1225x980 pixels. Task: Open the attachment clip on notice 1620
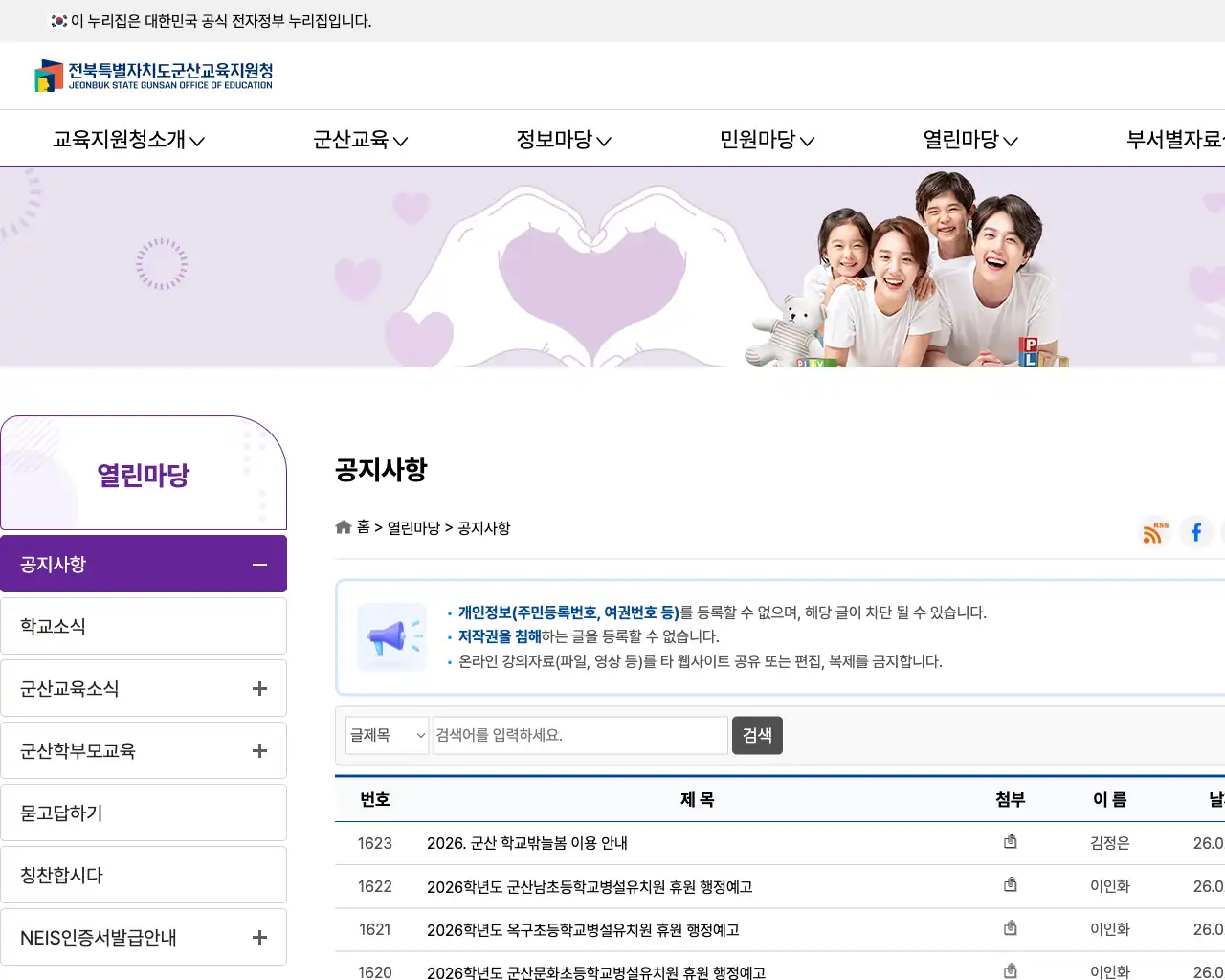(x=1010, y=970)
